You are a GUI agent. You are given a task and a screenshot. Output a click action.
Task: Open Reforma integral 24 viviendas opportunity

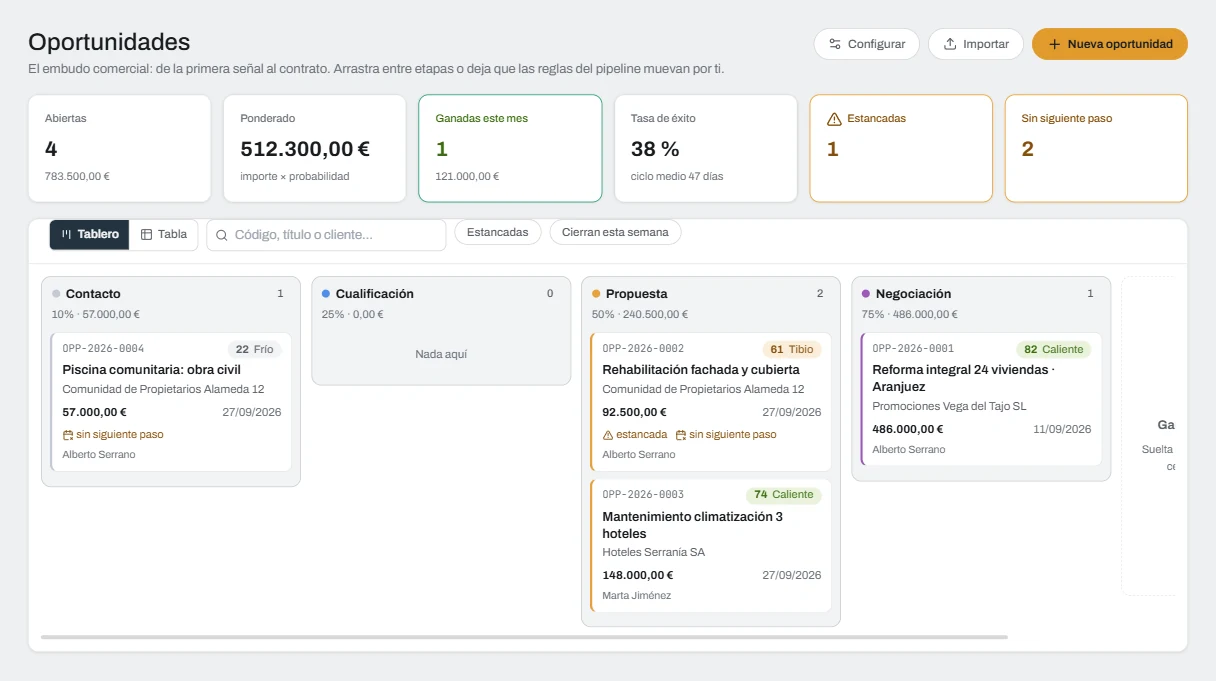[x=981, y=399]
